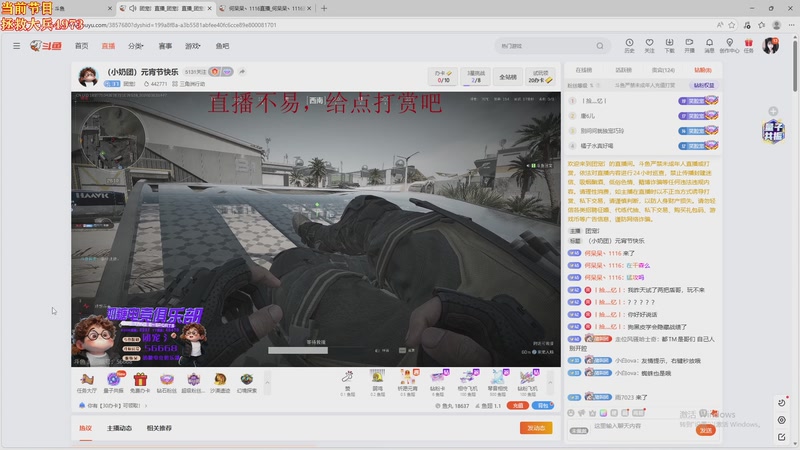Open the blue 背包 backpack button
Viewport: 800px width, 450px height.
(543, 406)
